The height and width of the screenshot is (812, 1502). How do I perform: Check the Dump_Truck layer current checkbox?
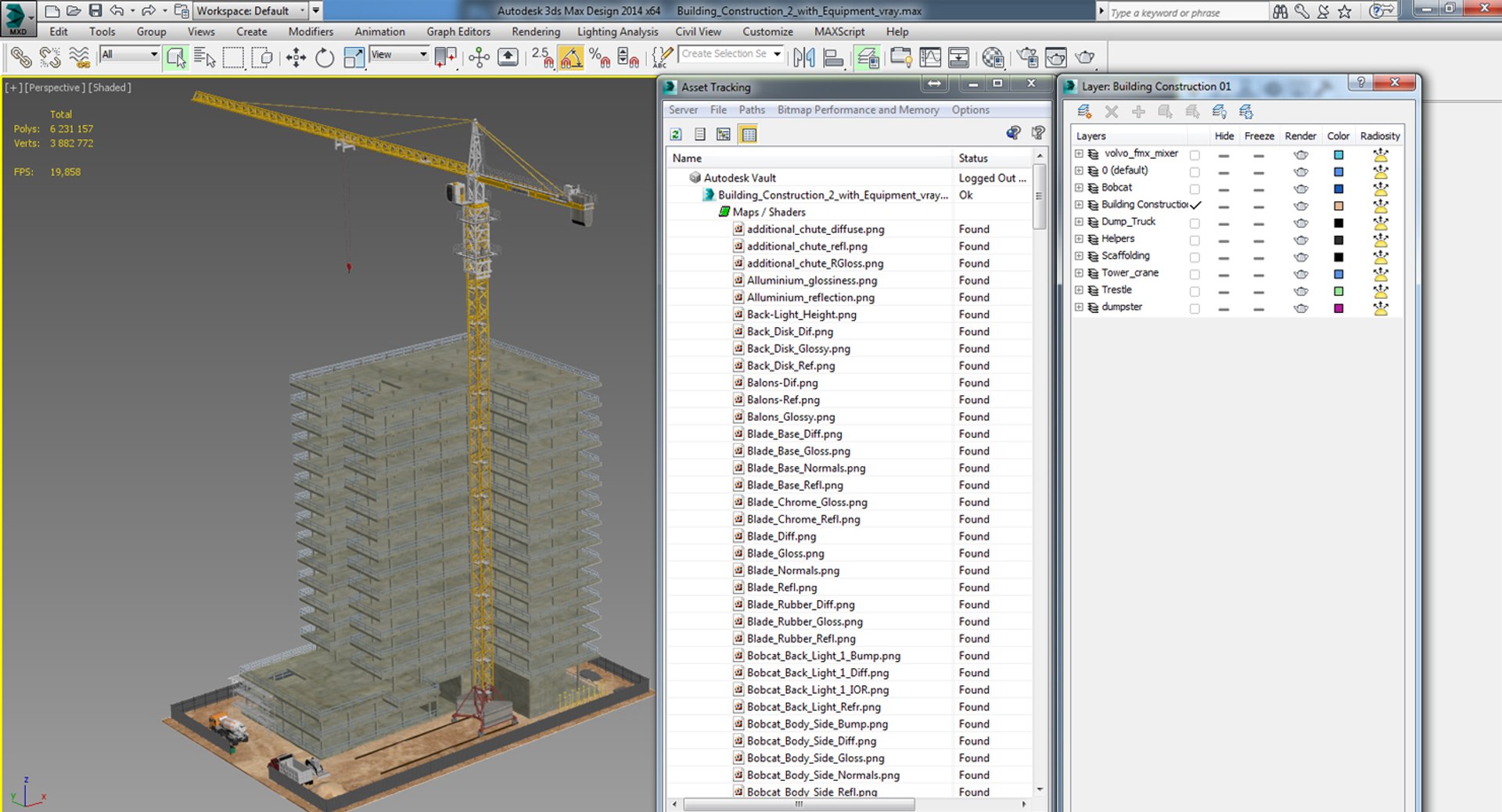(x=1195, y=223)
